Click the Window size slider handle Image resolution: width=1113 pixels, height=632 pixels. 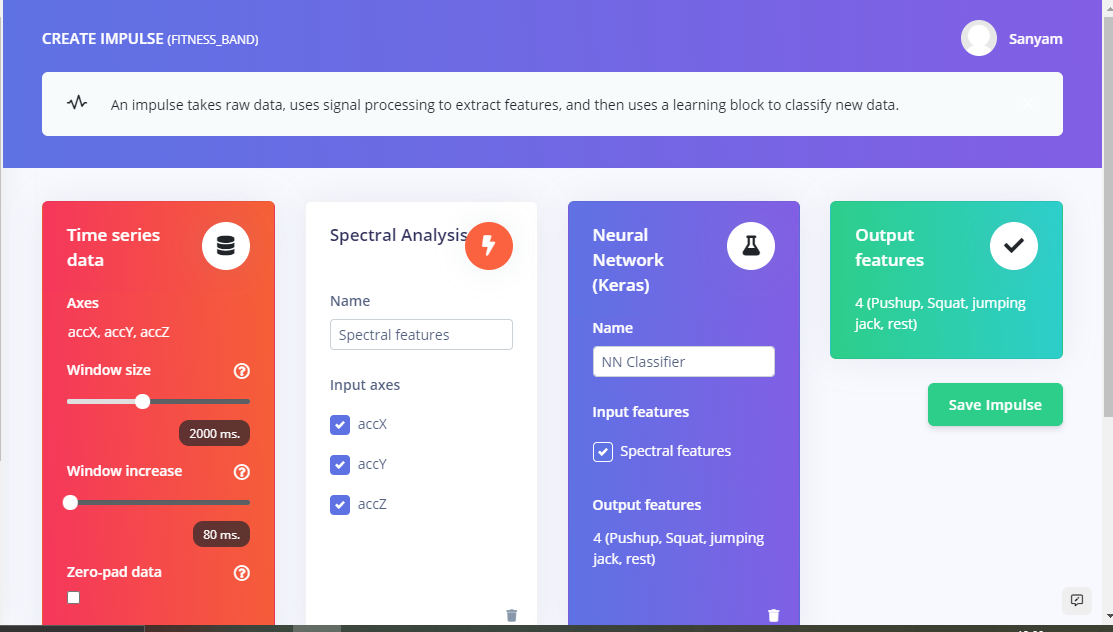tap(142, 401)
